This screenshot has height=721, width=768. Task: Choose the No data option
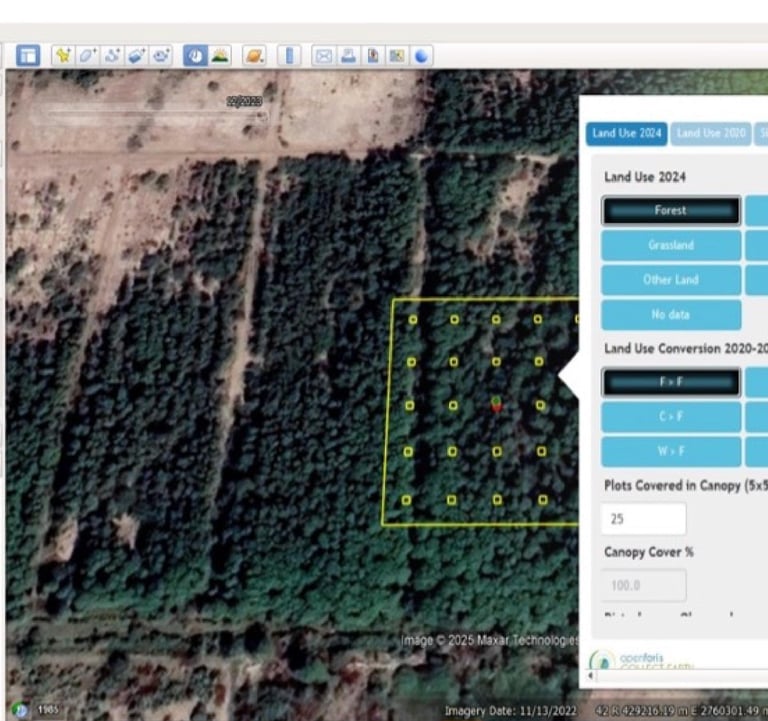click(671, 314)
